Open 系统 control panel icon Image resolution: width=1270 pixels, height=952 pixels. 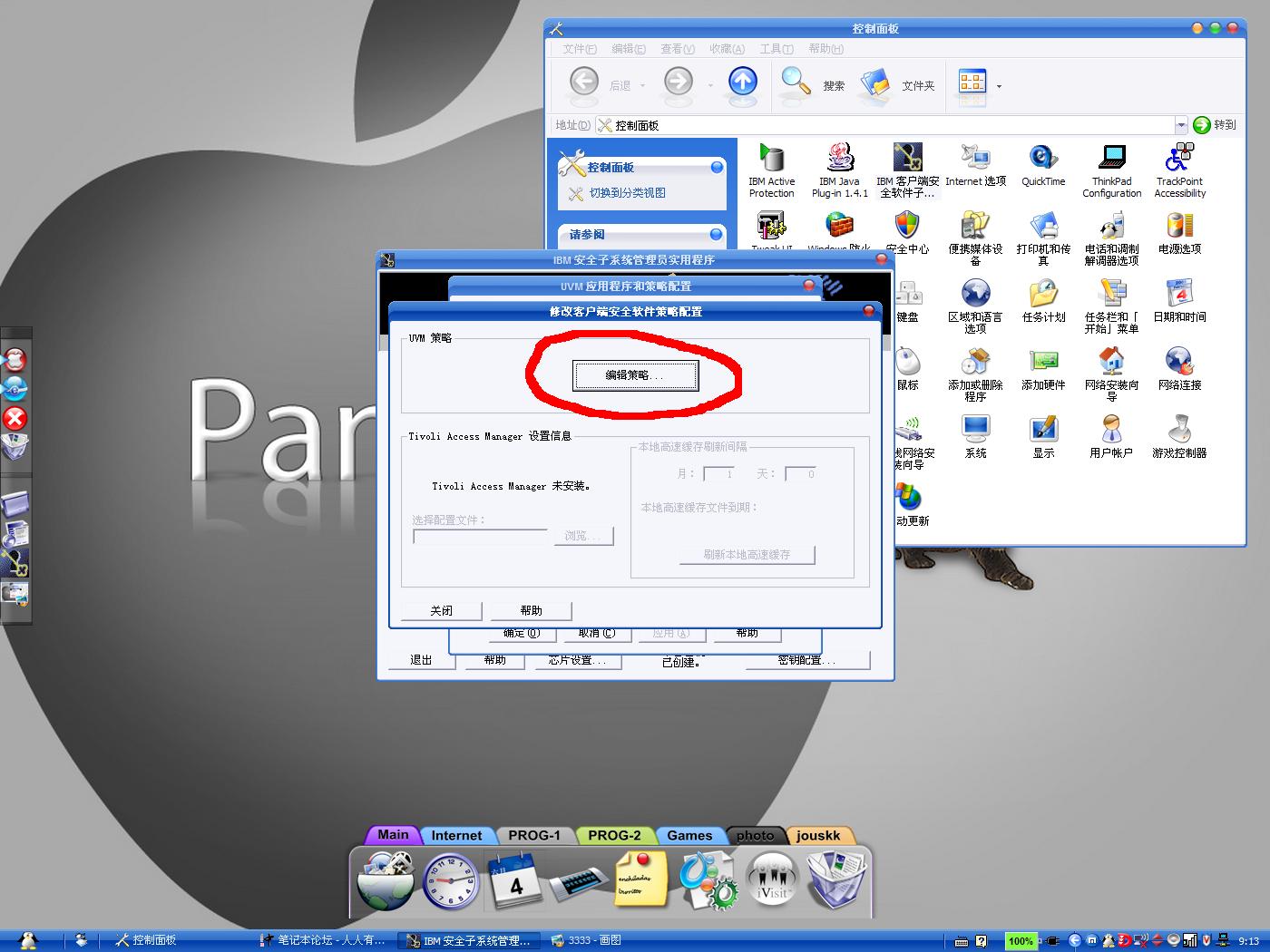pos(975,437)
